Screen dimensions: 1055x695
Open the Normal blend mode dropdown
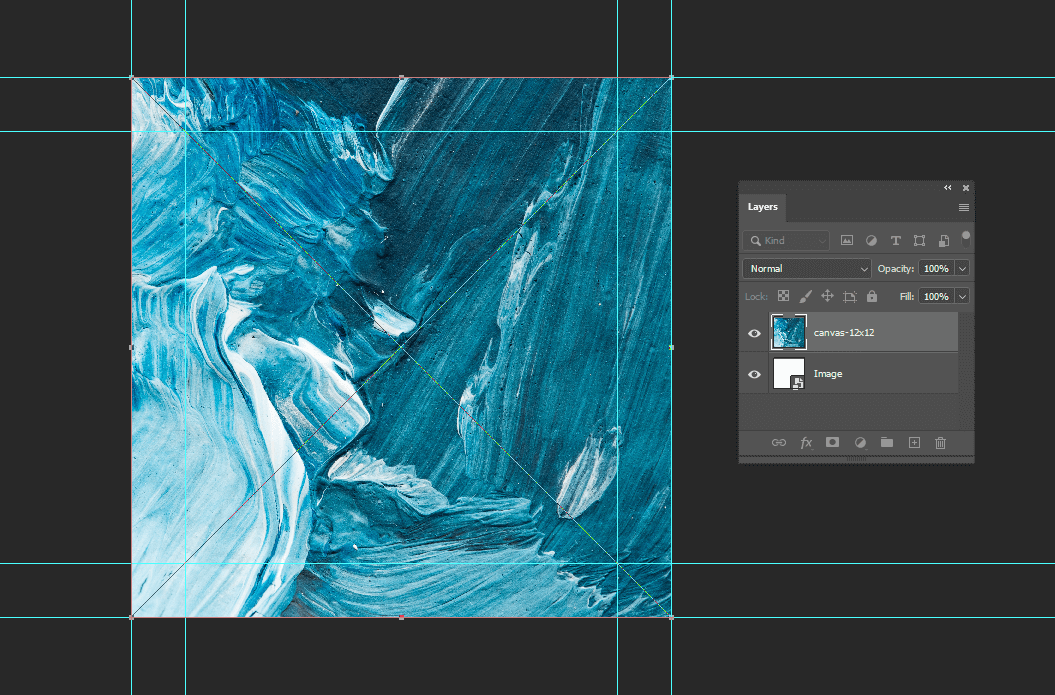(x=807, y=268)
